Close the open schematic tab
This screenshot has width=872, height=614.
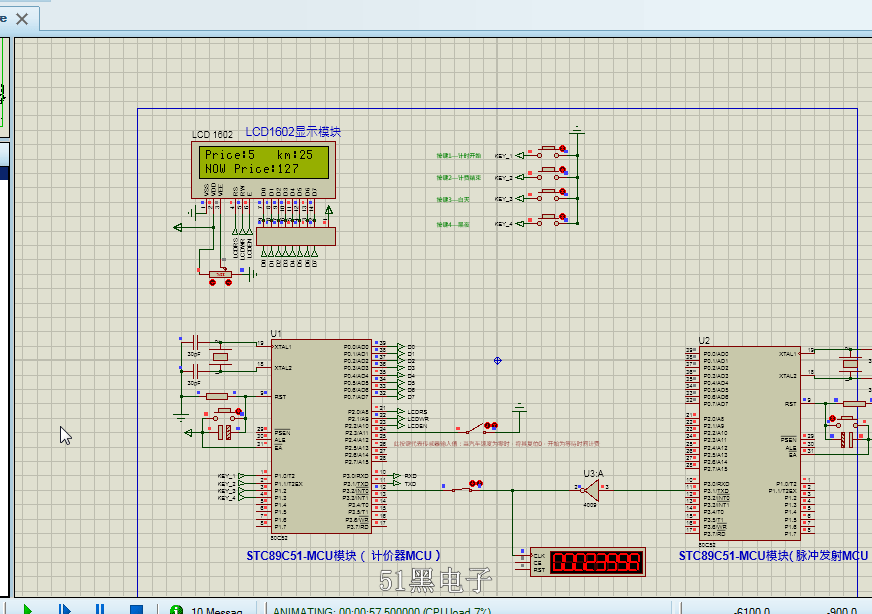[x=22, y=19]
